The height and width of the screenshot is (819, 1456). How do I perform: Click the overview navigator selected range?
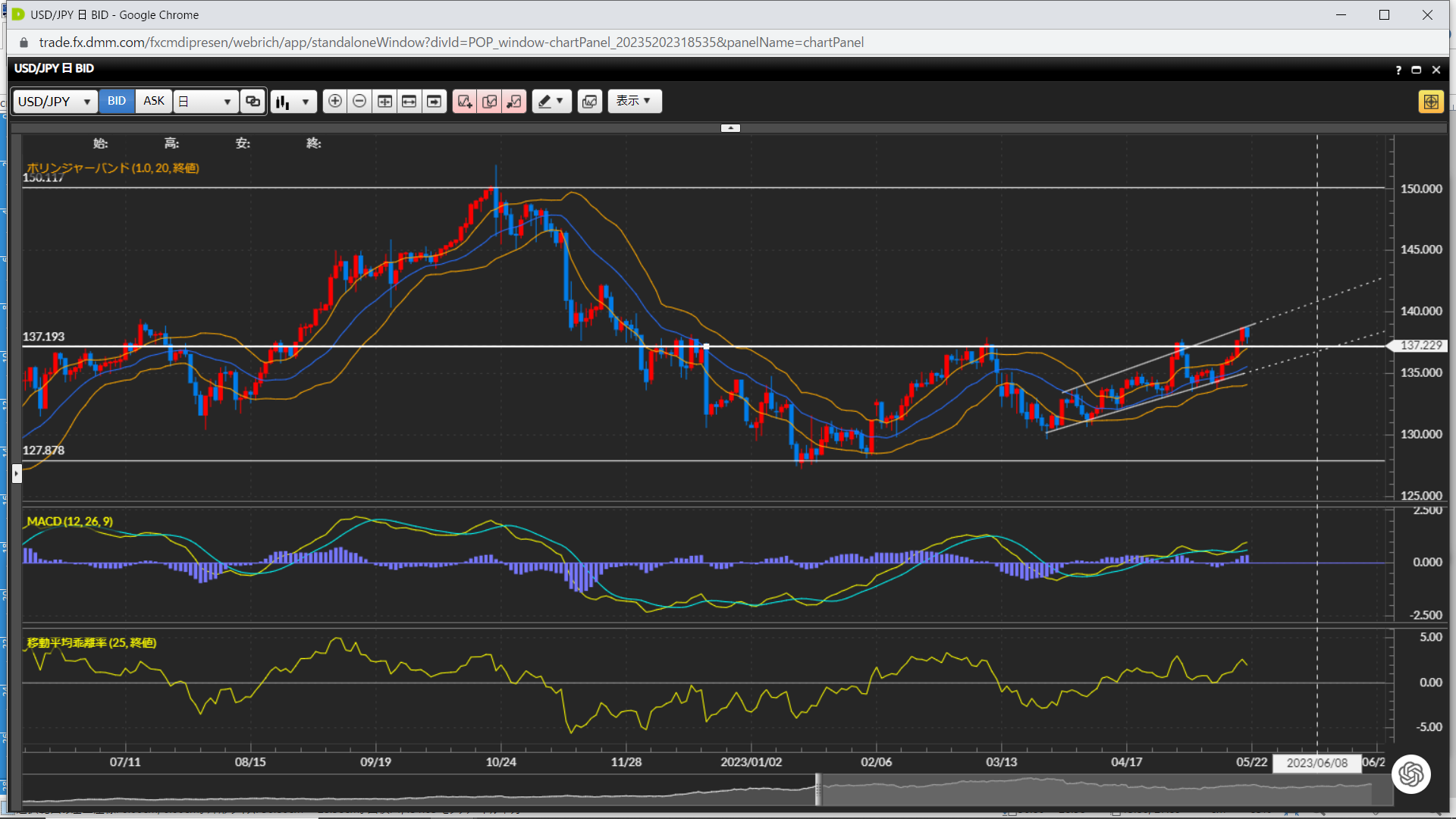tap(1105, 789)
